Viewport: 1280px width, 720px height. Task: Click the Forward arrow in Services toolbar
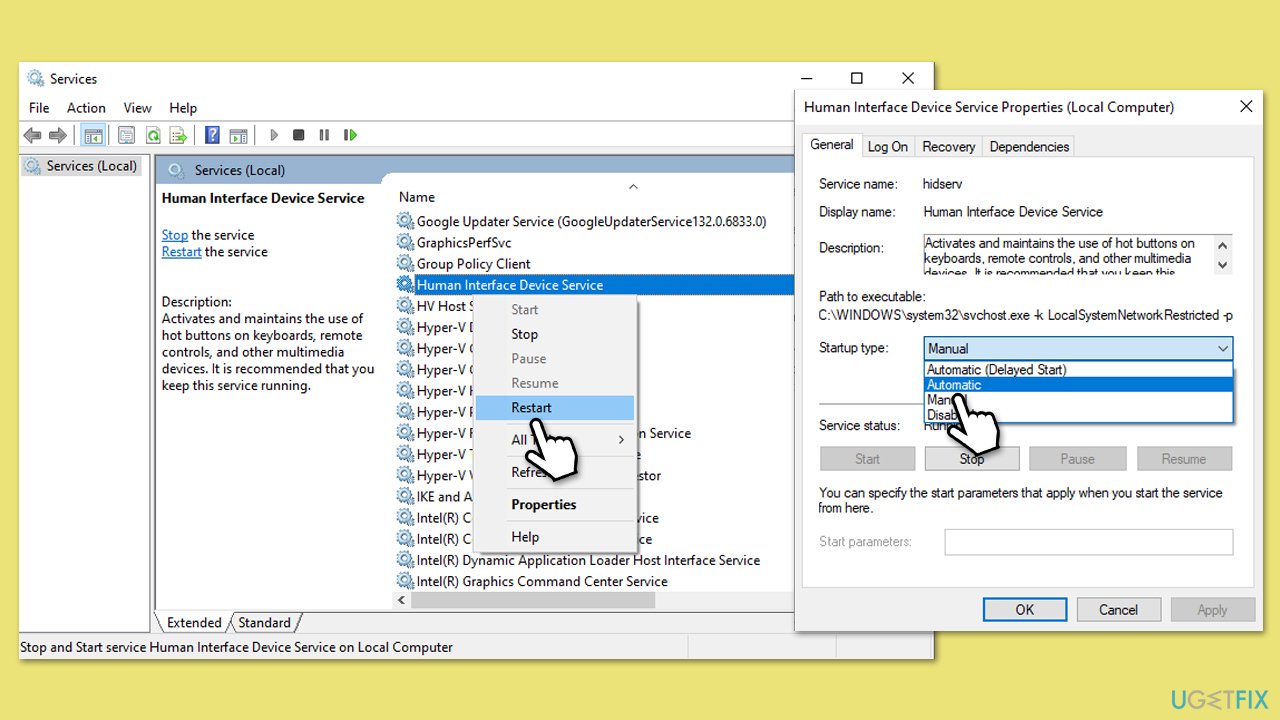(58, 135)
